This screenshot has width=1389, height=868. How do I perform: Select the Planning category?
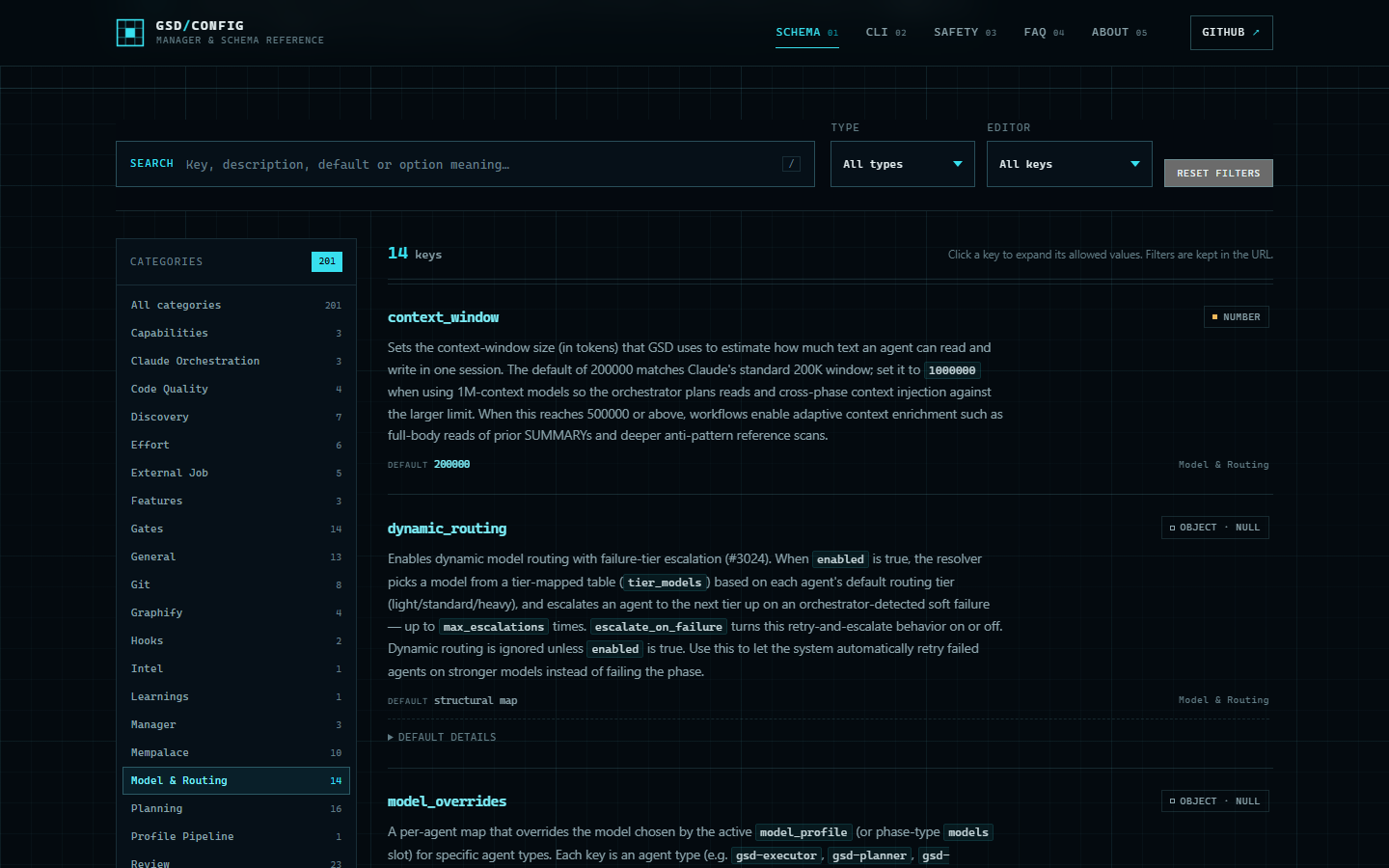point(236,808)
